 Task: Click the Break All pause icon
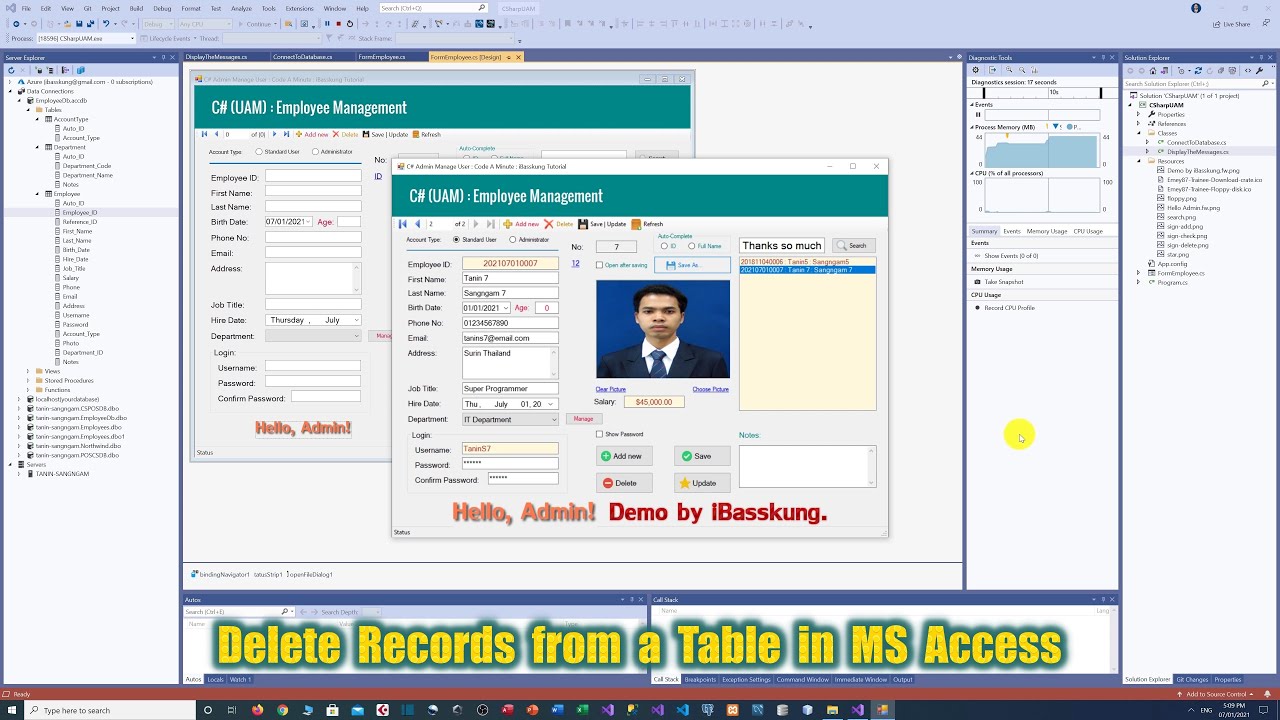point(326,24)
